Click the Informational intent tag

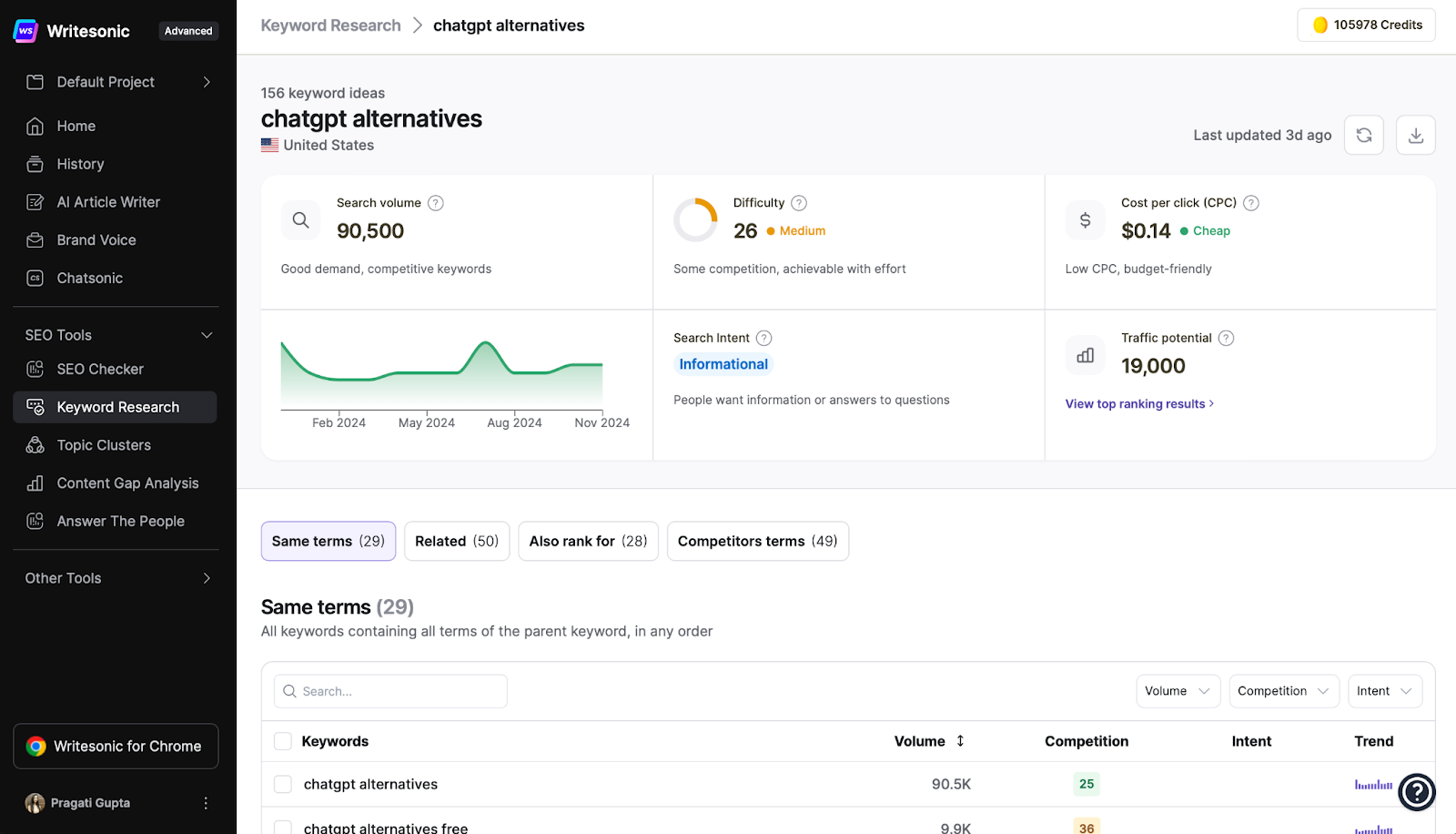click(723, 364)
